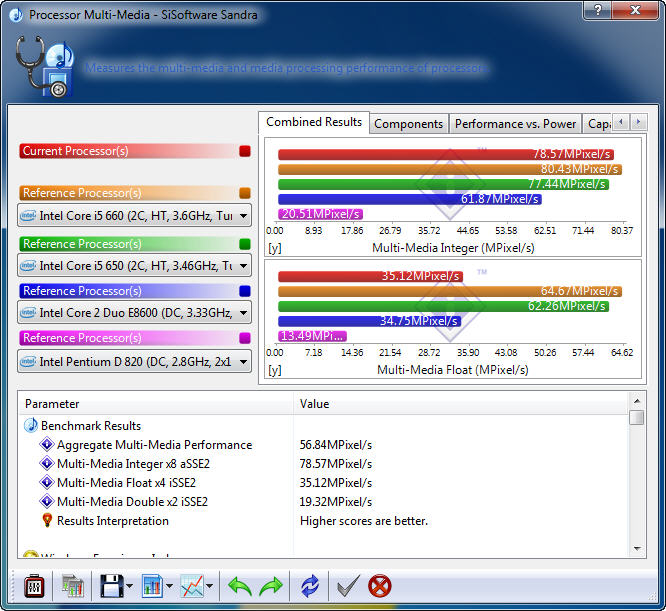Click the floppy disk save icon
Image resolution: width=666 pixels, height=611 pixels.
[x=112, y=586]
